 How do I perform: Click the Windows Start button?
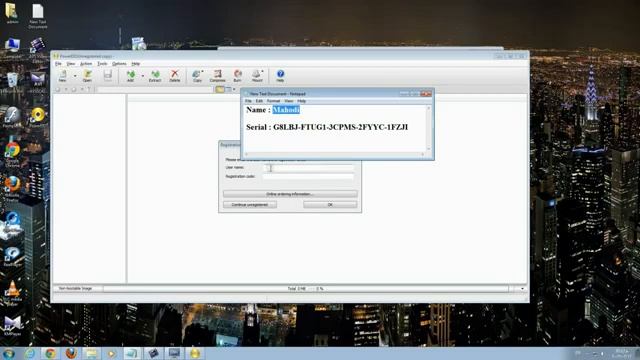8,353
